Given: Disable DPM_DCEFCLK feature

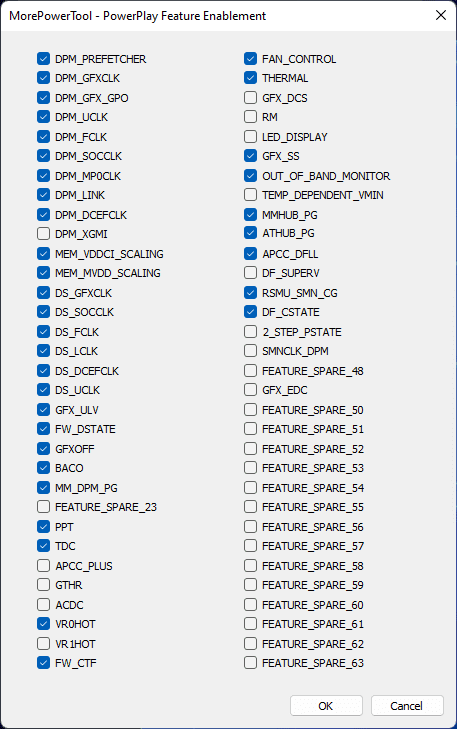Looking at the screenshot, I should 43,215.
